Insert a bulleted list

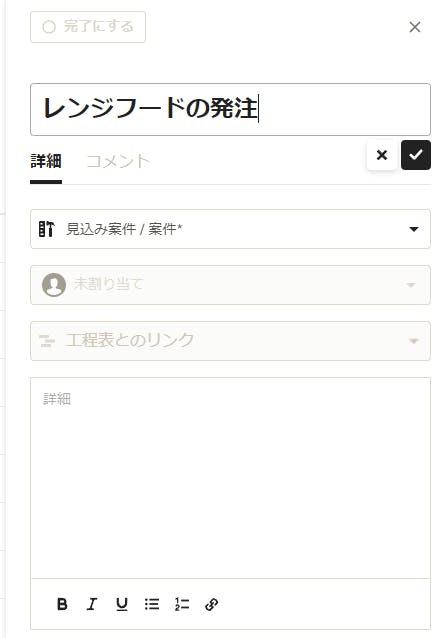tap(152, 604)
